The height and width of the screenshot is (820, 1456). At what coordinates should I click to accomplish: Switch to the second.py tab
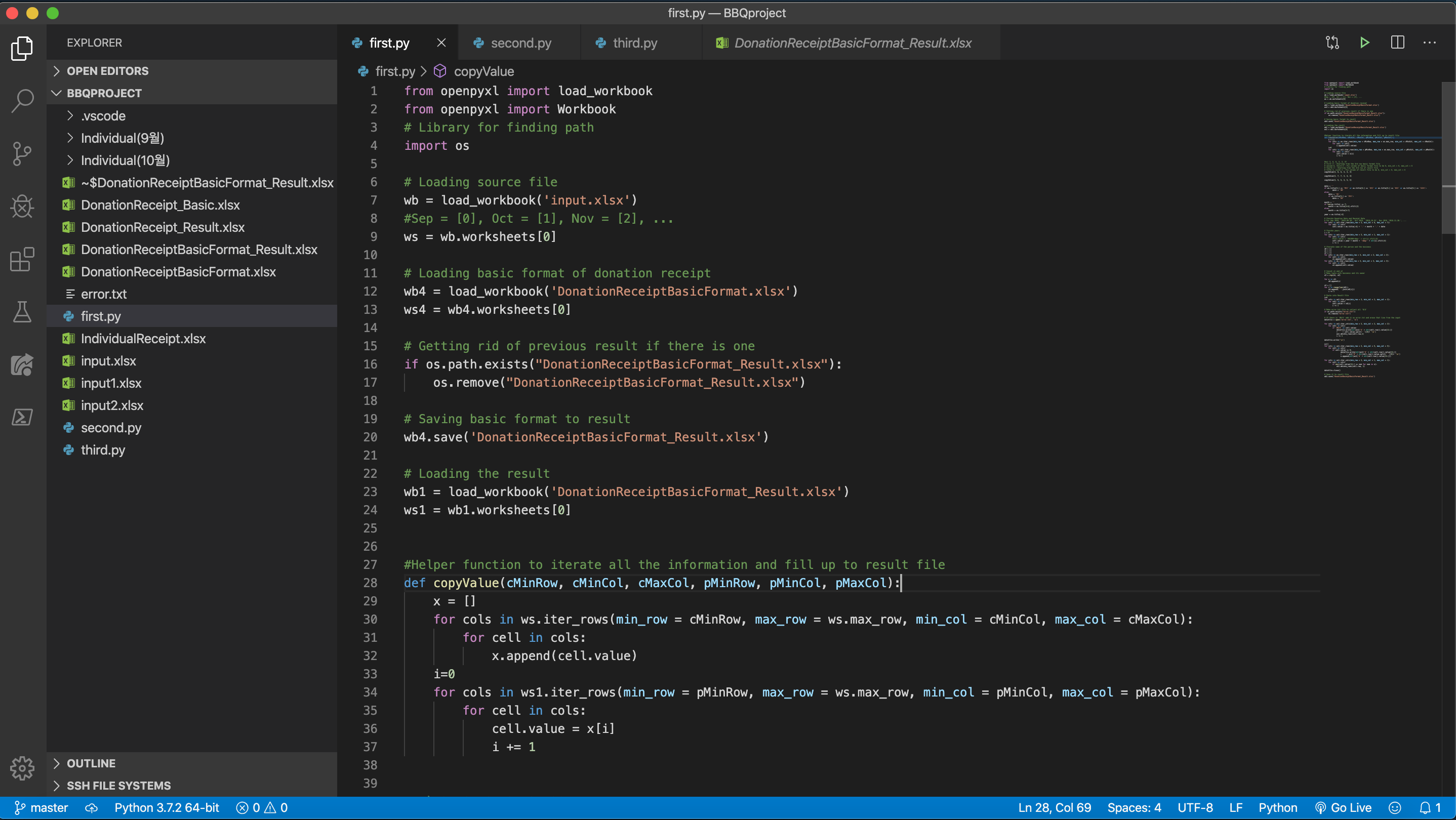pos(520,43)
